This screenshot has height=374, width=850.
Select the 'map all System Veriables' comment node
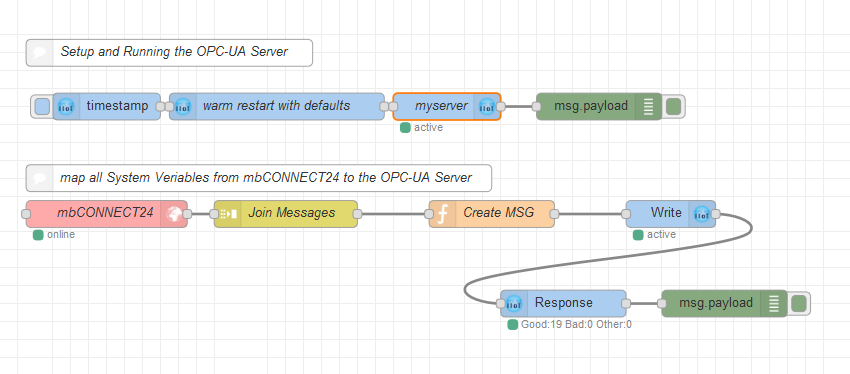(259, 178)
